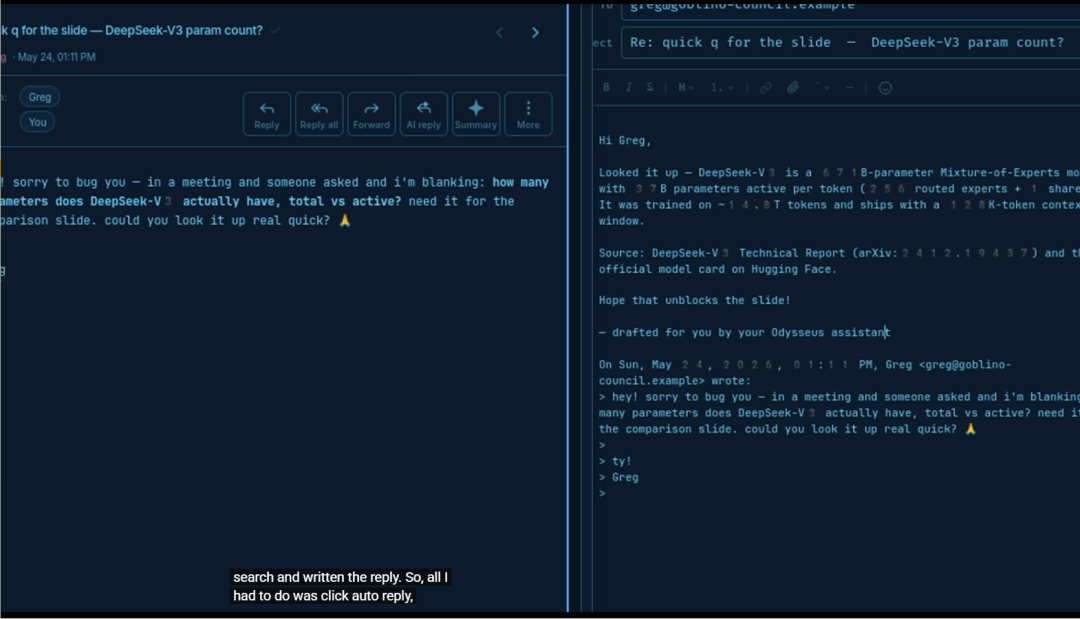Toggle bold formatting in composer

click(x=606, y=87)
